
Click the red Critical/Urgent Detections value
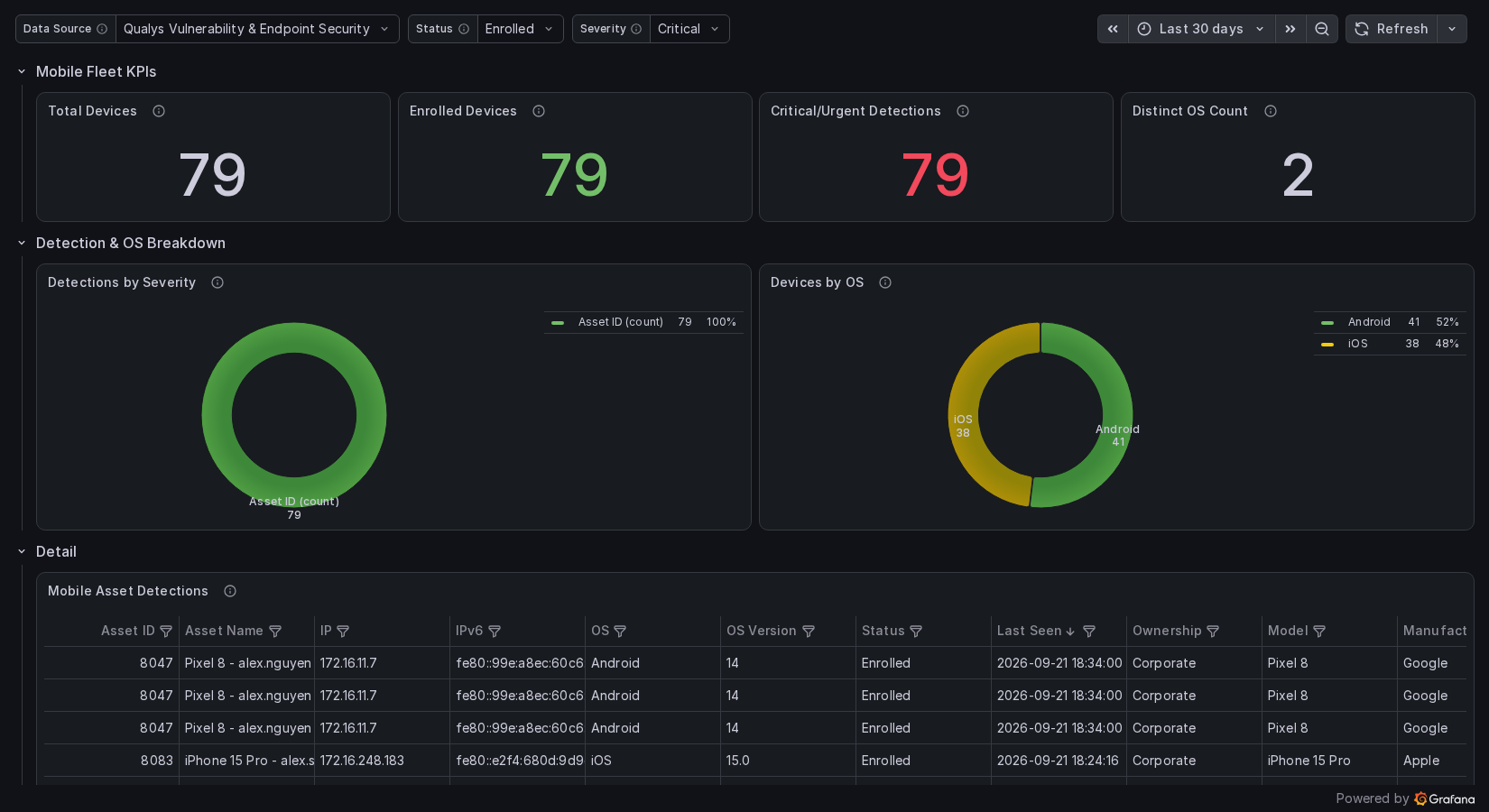pyautogui.click(x=935, y=175)
